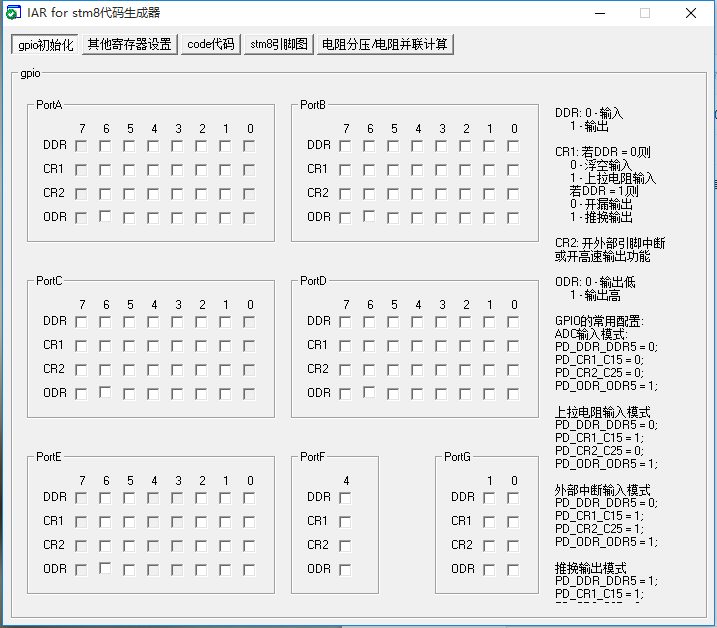Viewport: 717px width, 628px height.
Task: Check PortG ODR bit 0
Action: click(x=513, y=570)
